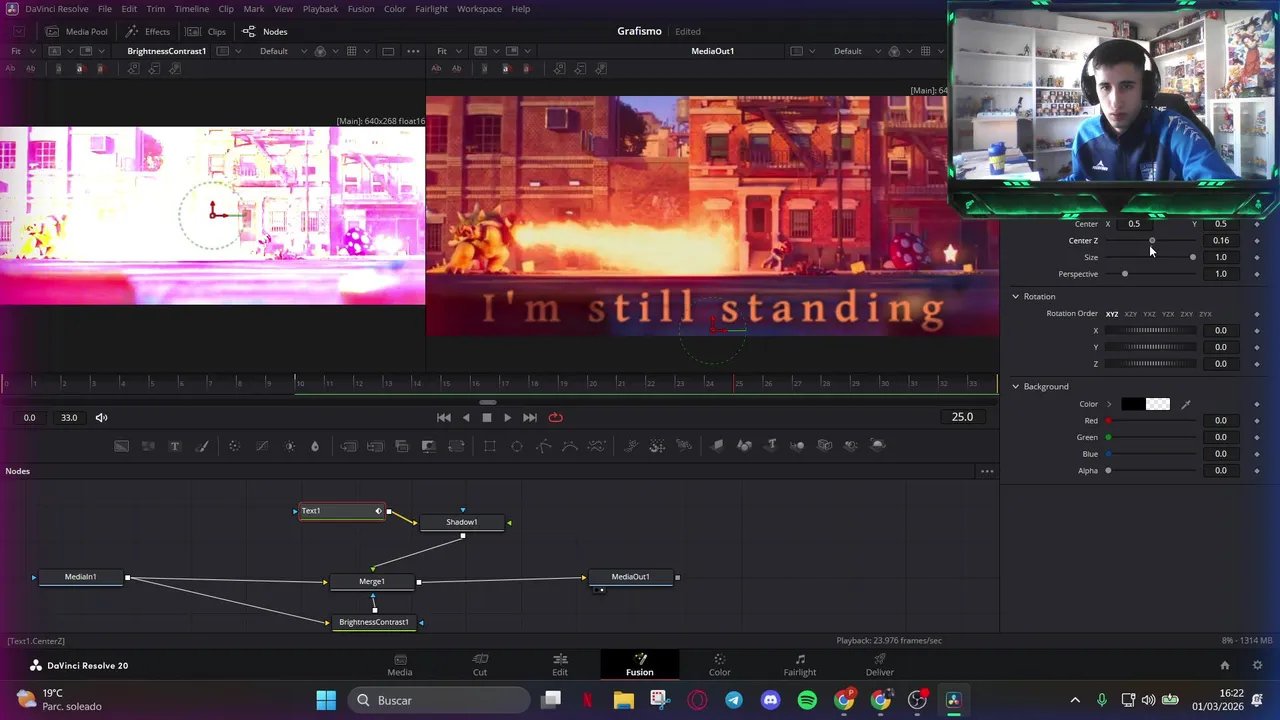Add a Rectangle mask from the toolbar
The image size is (1280, 720).
[490, 446]
